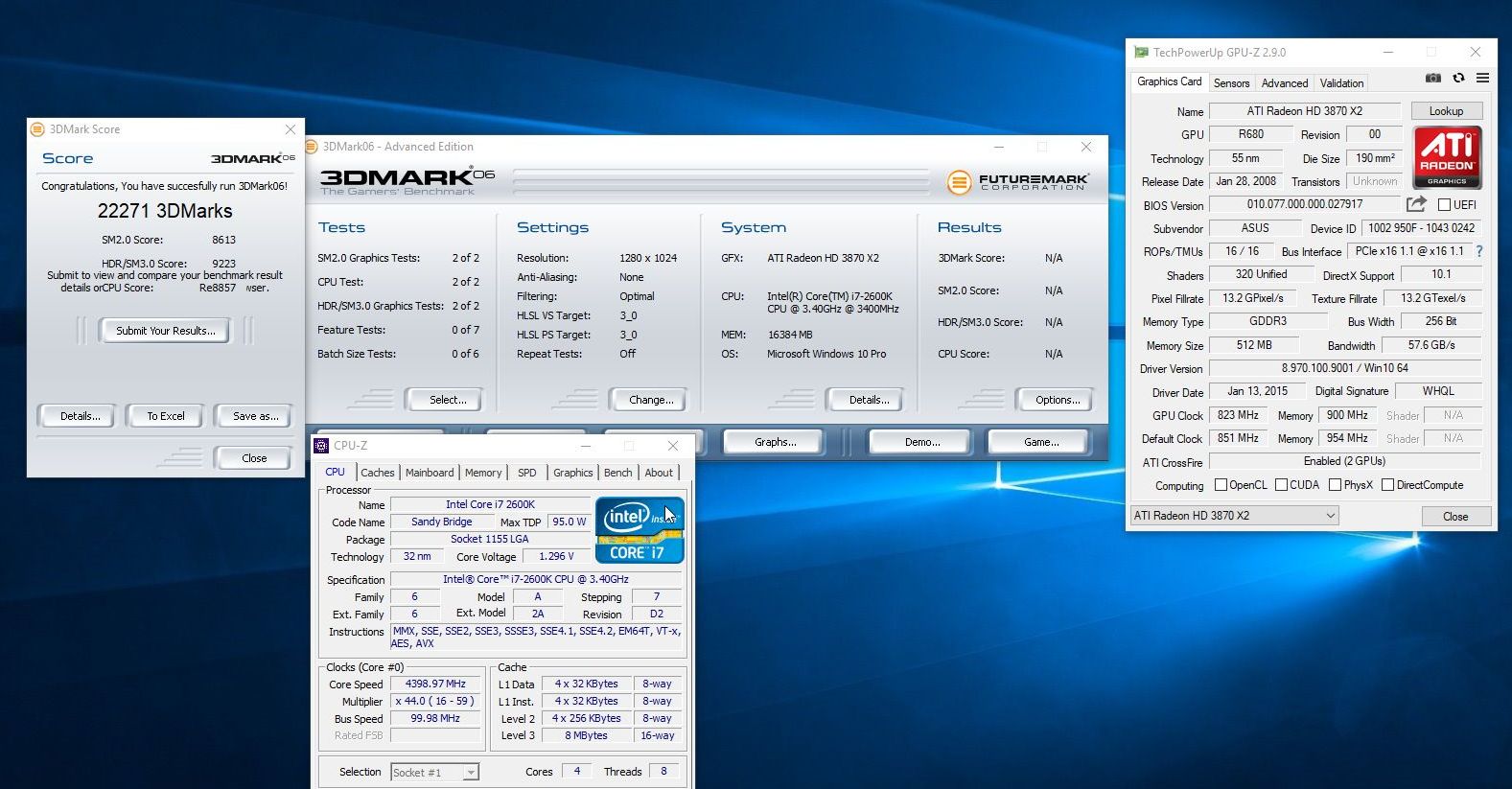The height and width of the screenshot is (789, 1512).
Task: Open the SPD tab in CPU-Z
Action: (527, 473)
